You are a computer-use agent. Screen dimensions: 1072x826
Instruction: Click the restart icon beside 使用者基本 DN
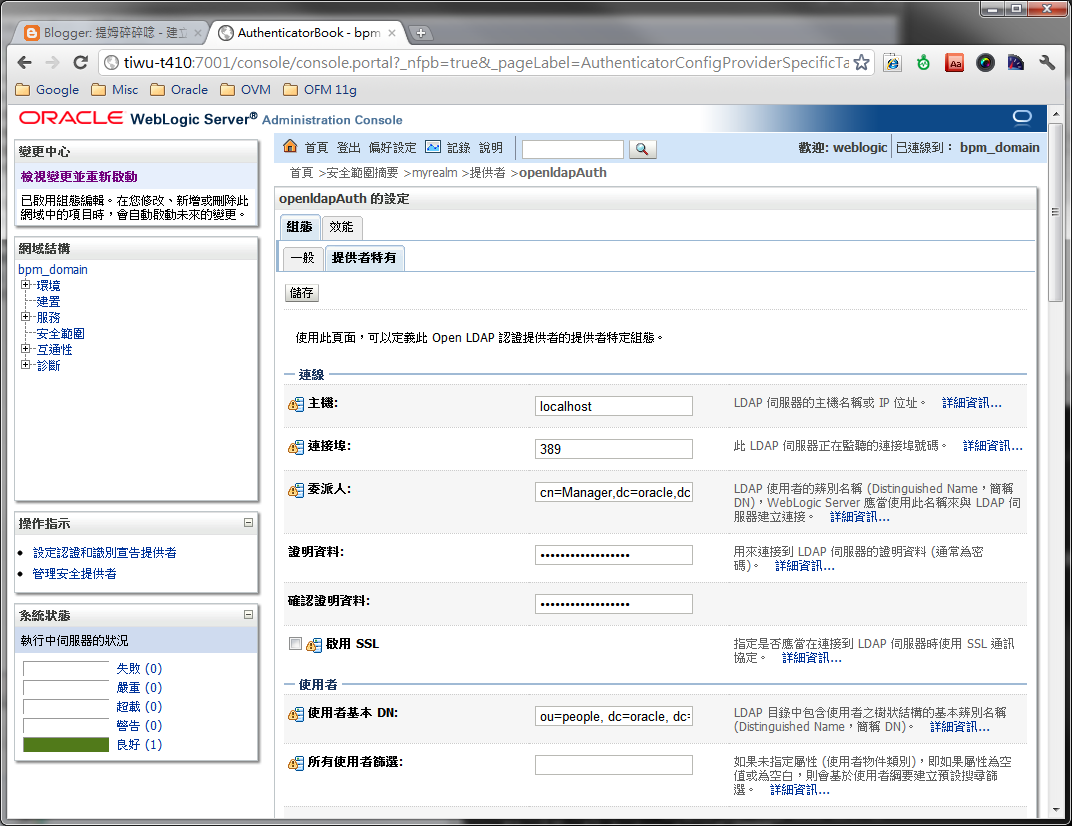pos(295,714)
